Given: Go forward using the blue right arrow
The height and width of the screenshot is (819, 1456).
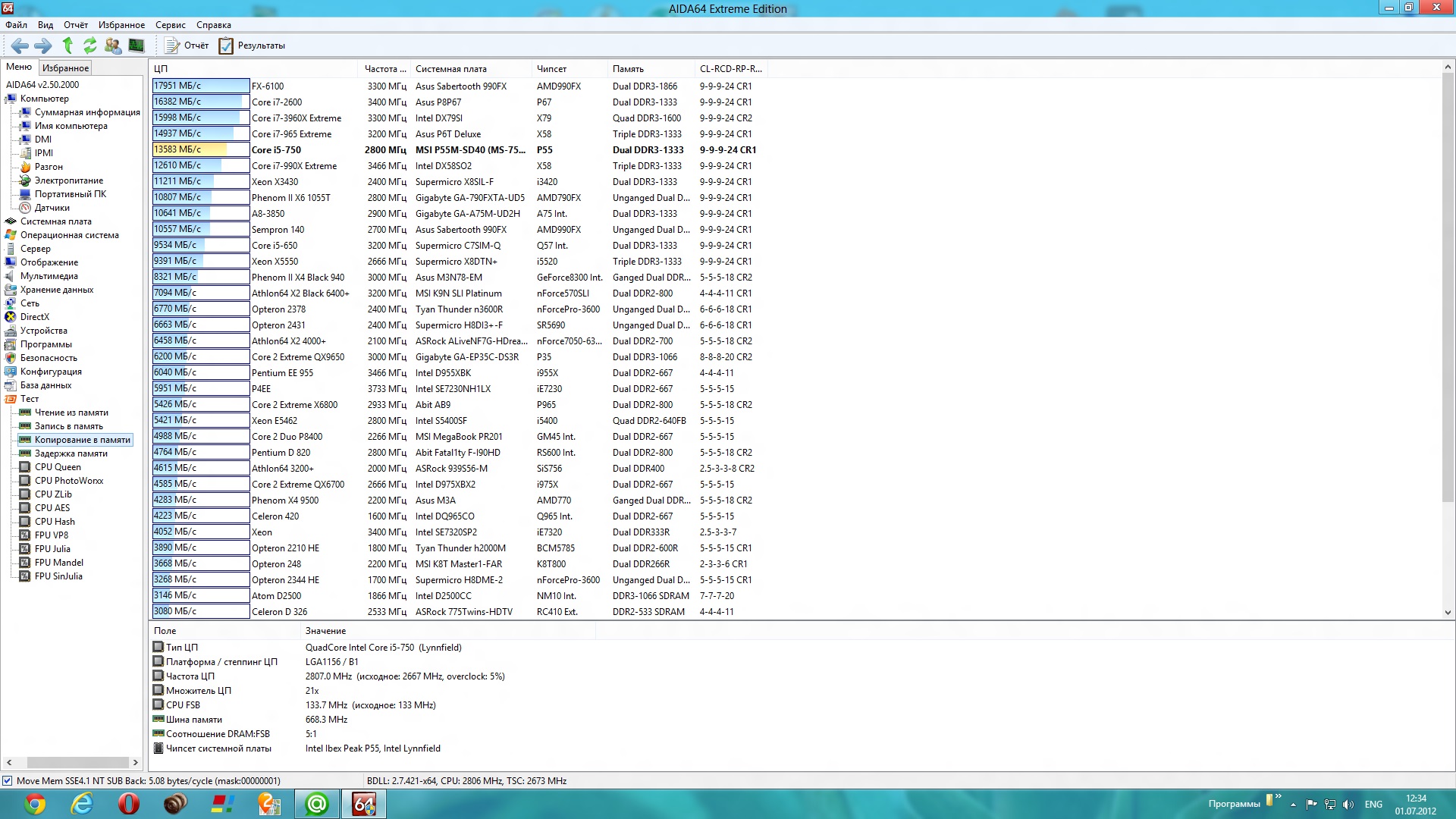Looking at the screenshot, I should [43, 45].
